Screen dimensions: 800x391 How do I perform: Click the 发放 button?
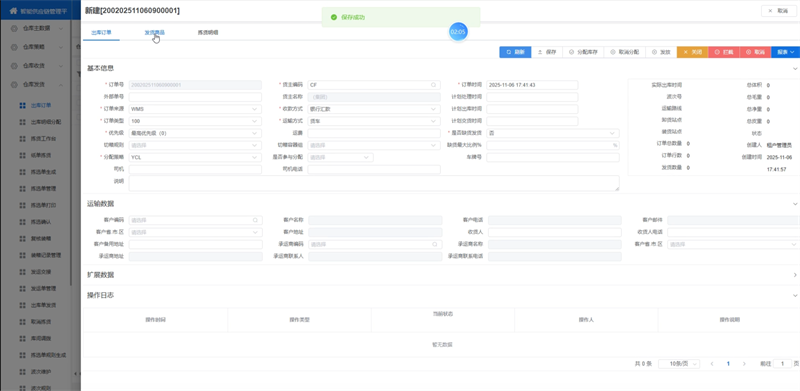(x=661, y=52)
